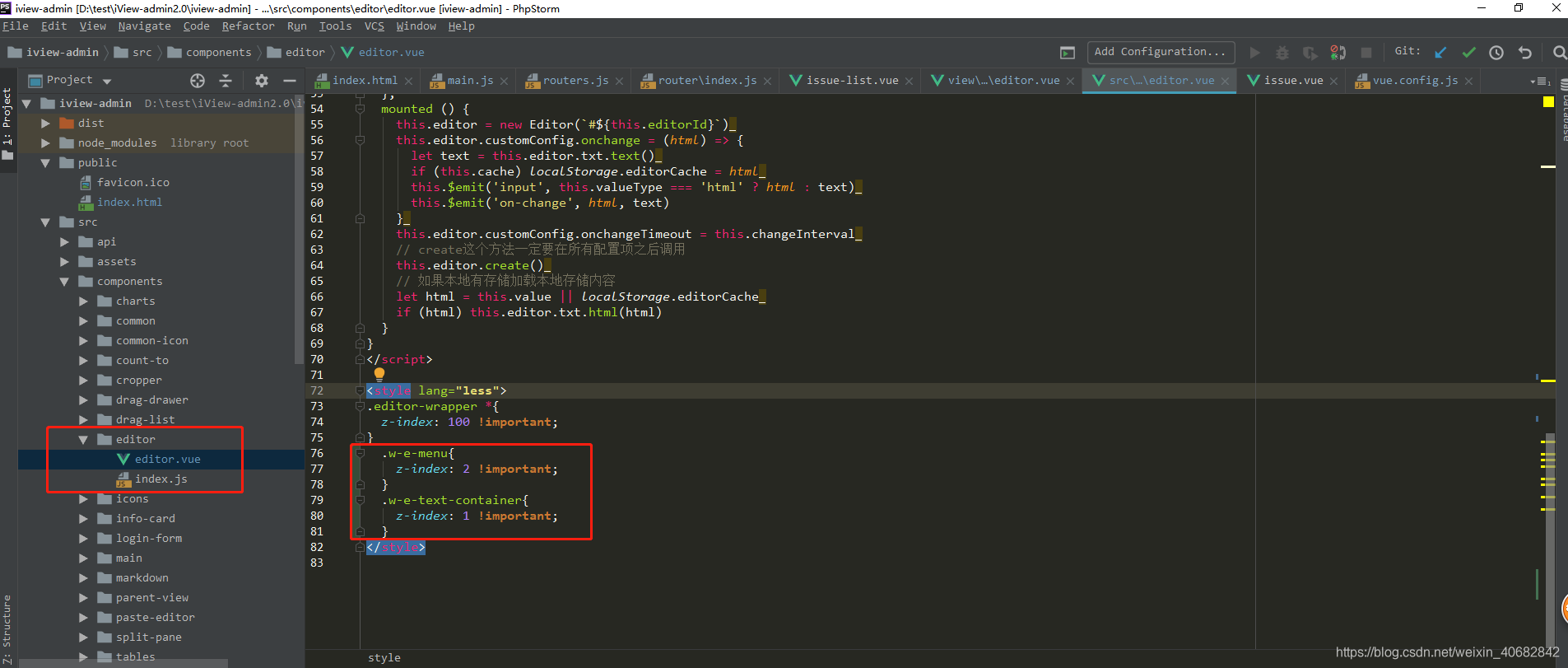Collapse the components folder

coord(65,282)
